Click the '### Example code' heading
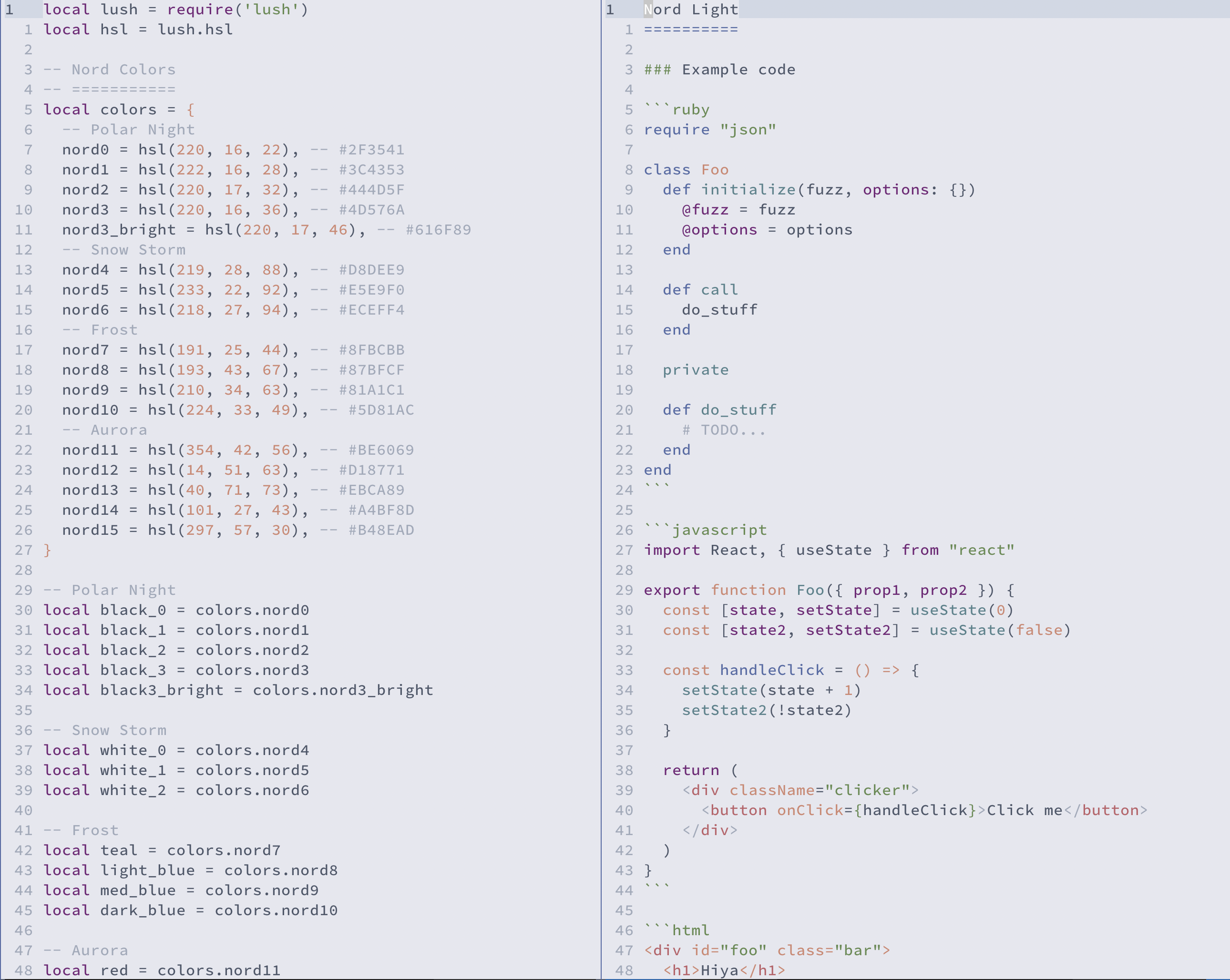The image size is (1230, 980). click(x=719, y=70)
